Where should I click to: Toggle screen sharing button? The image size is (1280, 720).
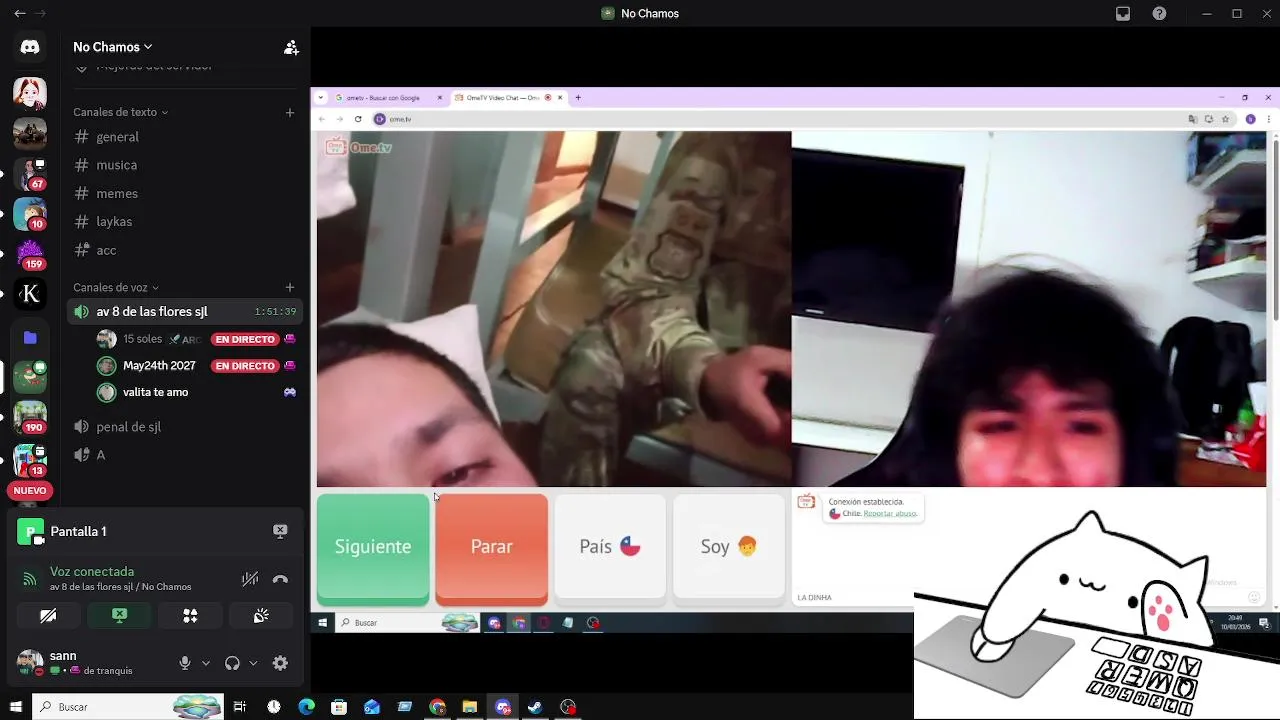click(119, 616)
